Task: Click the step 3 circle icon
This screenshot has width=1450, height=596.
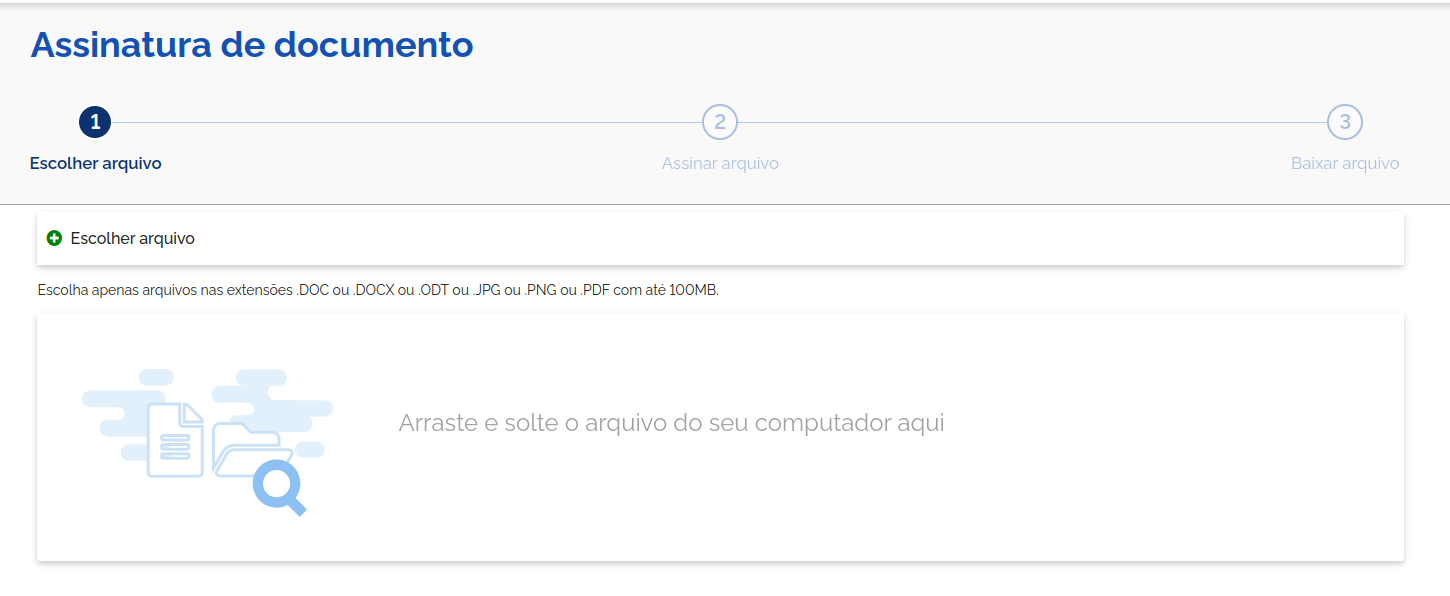Action: pos(1345,121)
